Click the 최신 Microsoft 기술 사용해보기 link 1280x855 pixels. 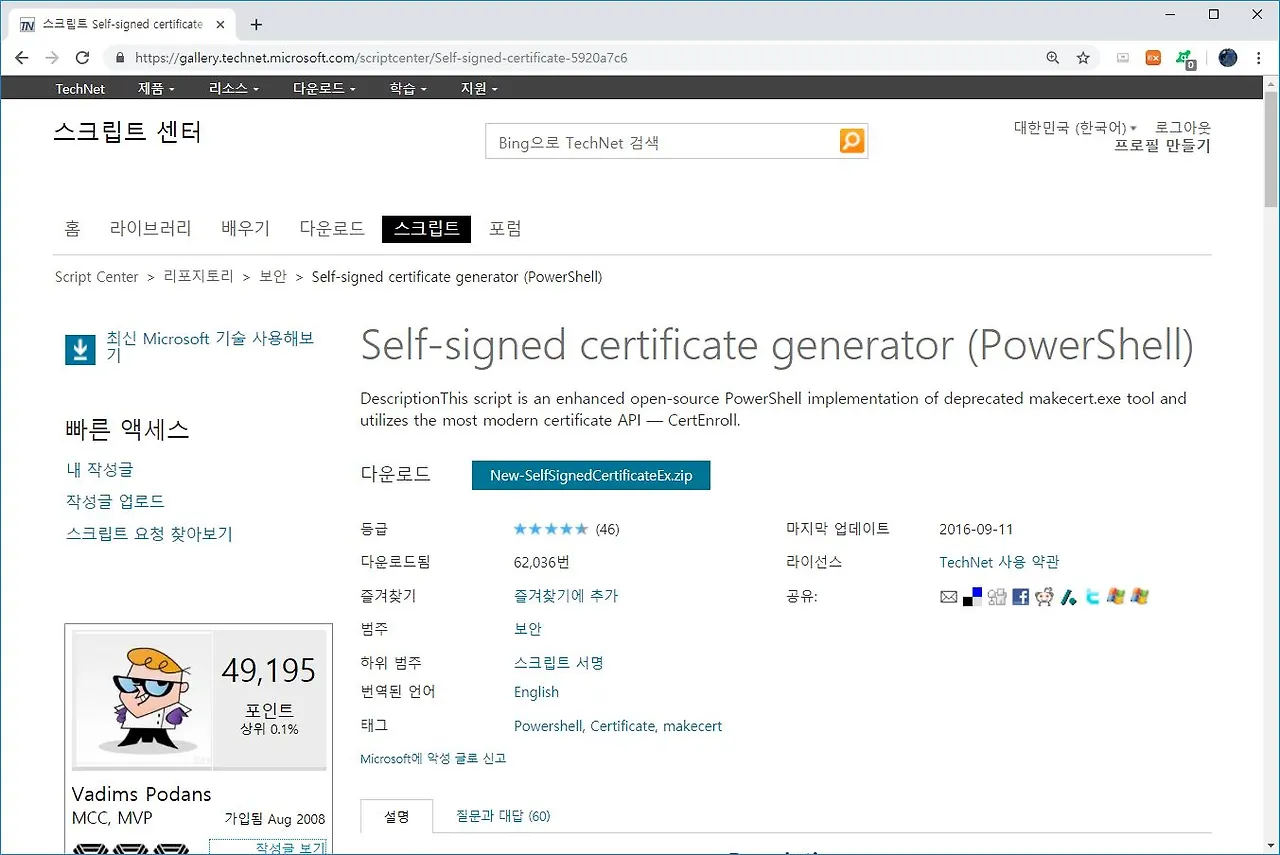[x=210, y=347]
